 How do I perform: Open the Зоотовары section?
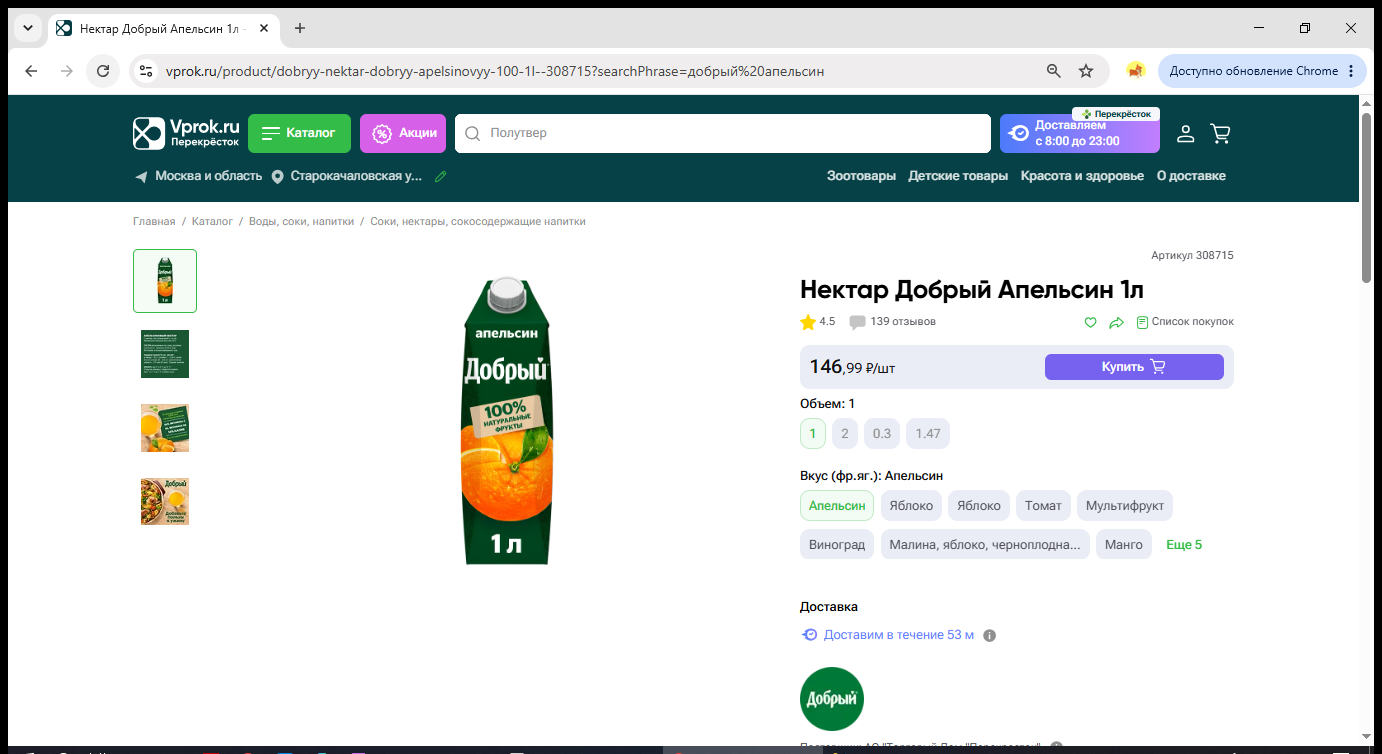click(x=861, y=176)
